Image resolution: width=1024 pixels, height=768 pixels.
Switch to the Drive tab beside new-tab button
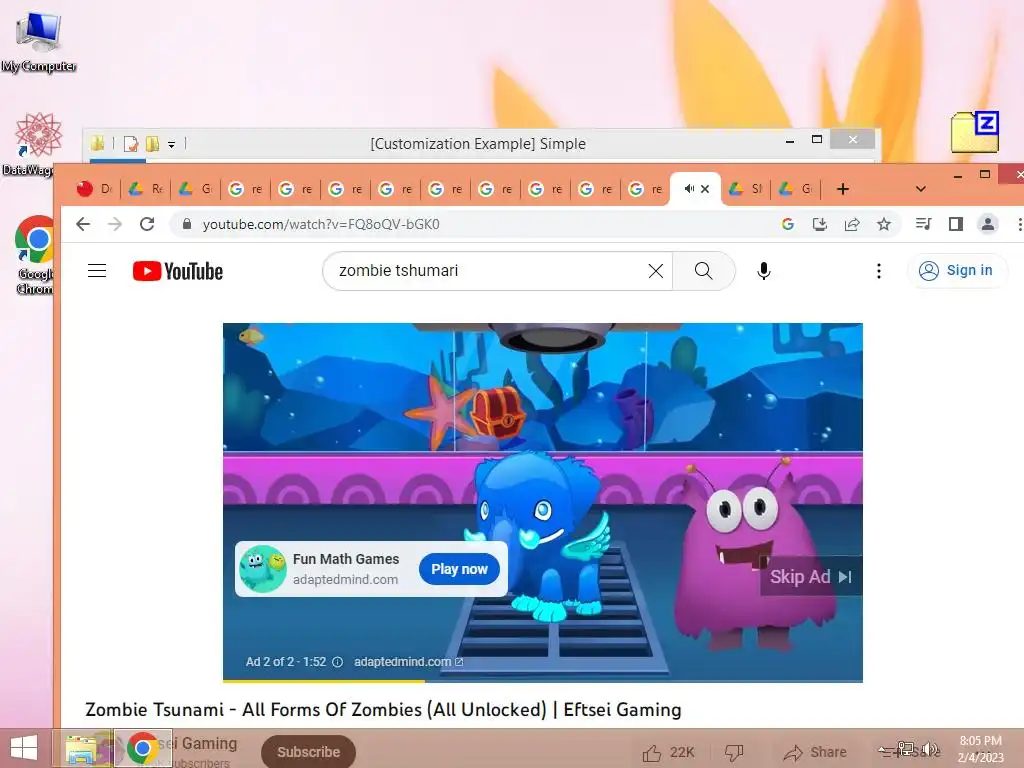[796, 189]
